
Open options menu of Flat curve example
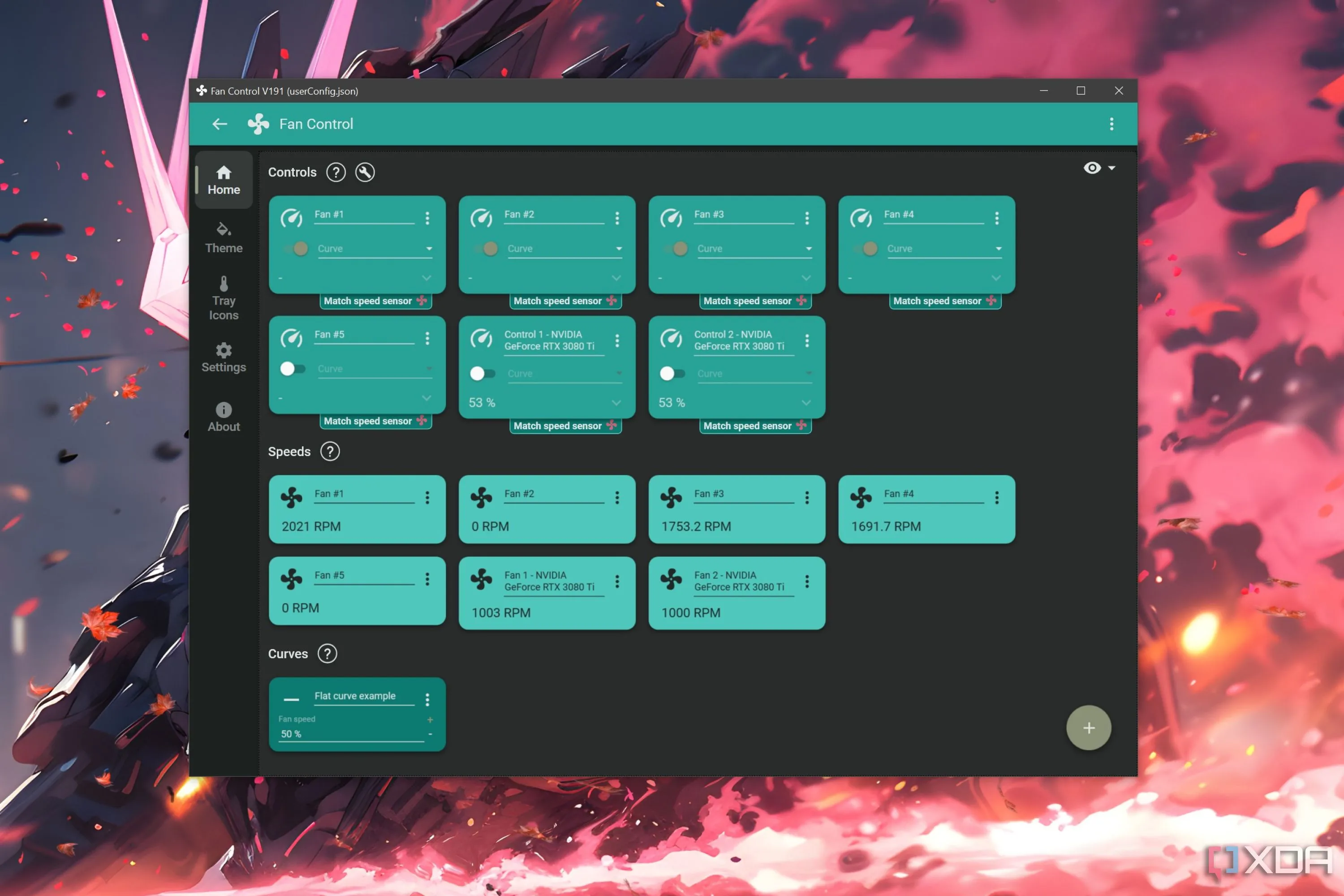click(x=427, y=699)
